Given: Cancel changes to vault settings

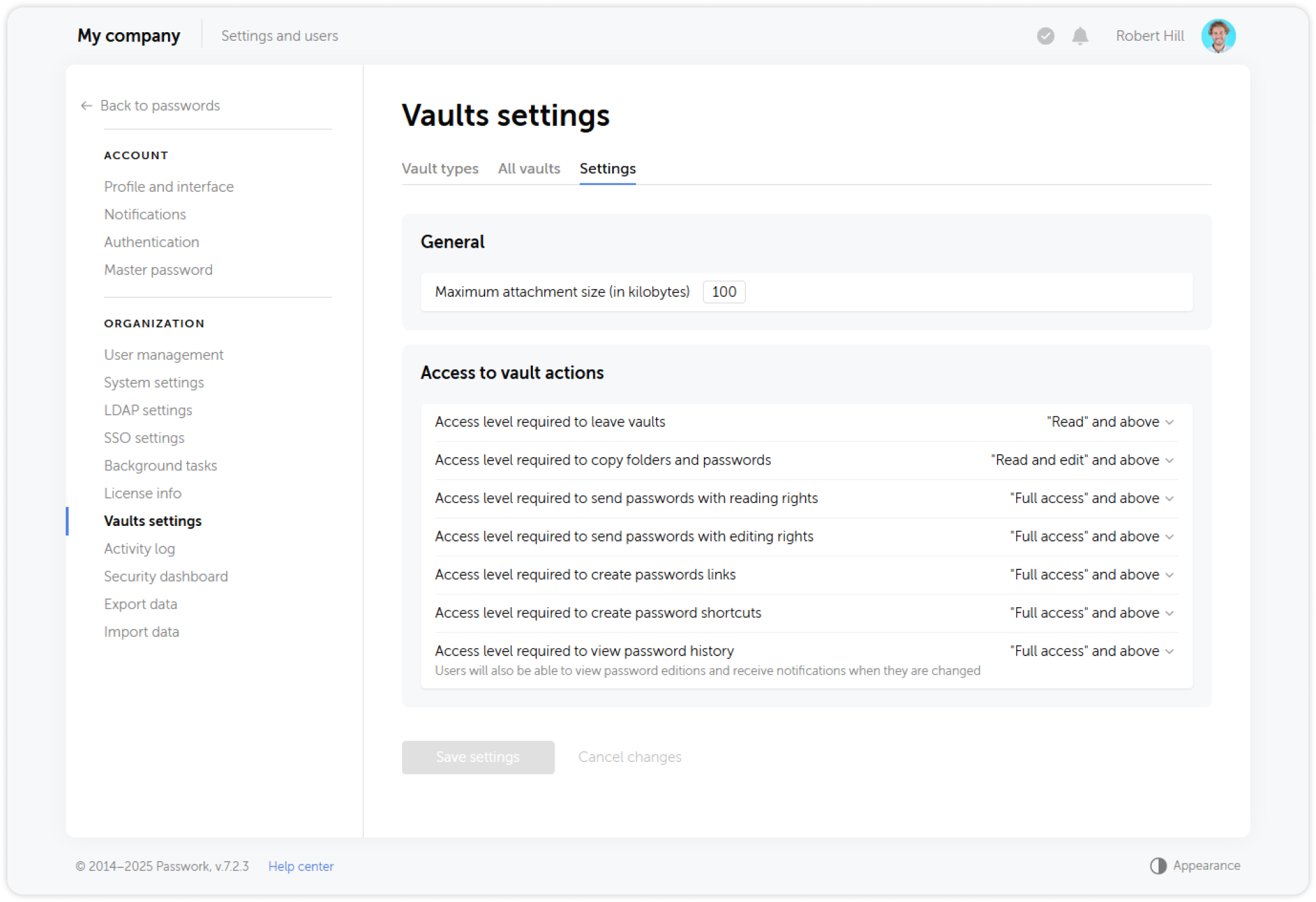Looking at the screenshot, I should click(629, 756).
